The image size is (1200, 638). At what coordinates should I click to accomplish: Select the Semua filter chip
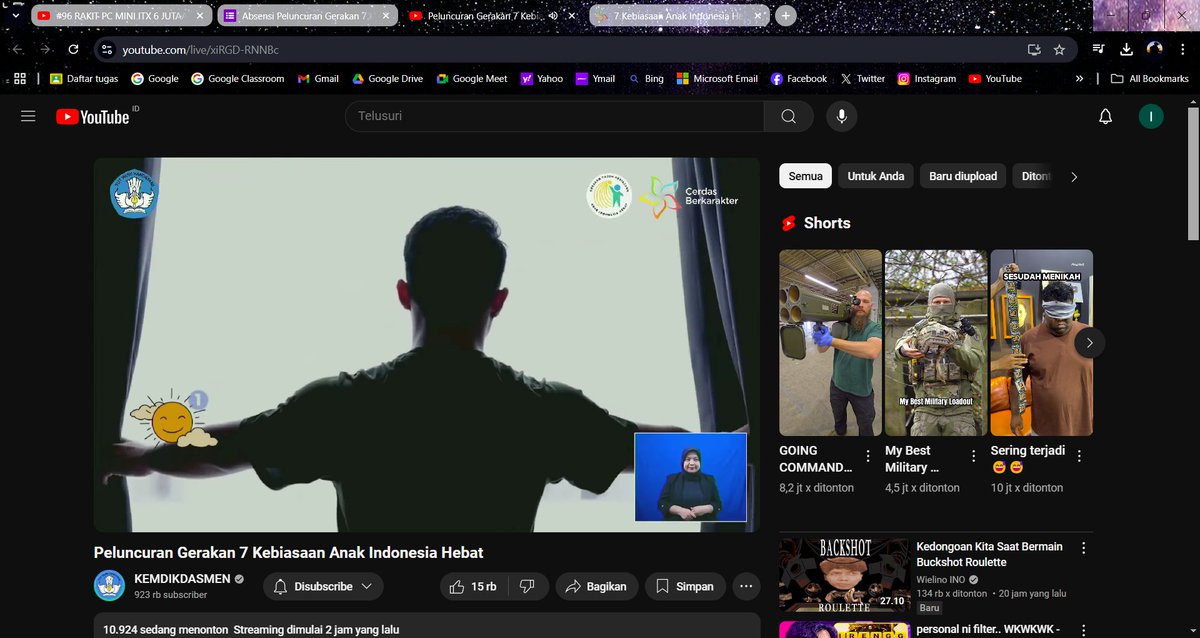point(805,176)
